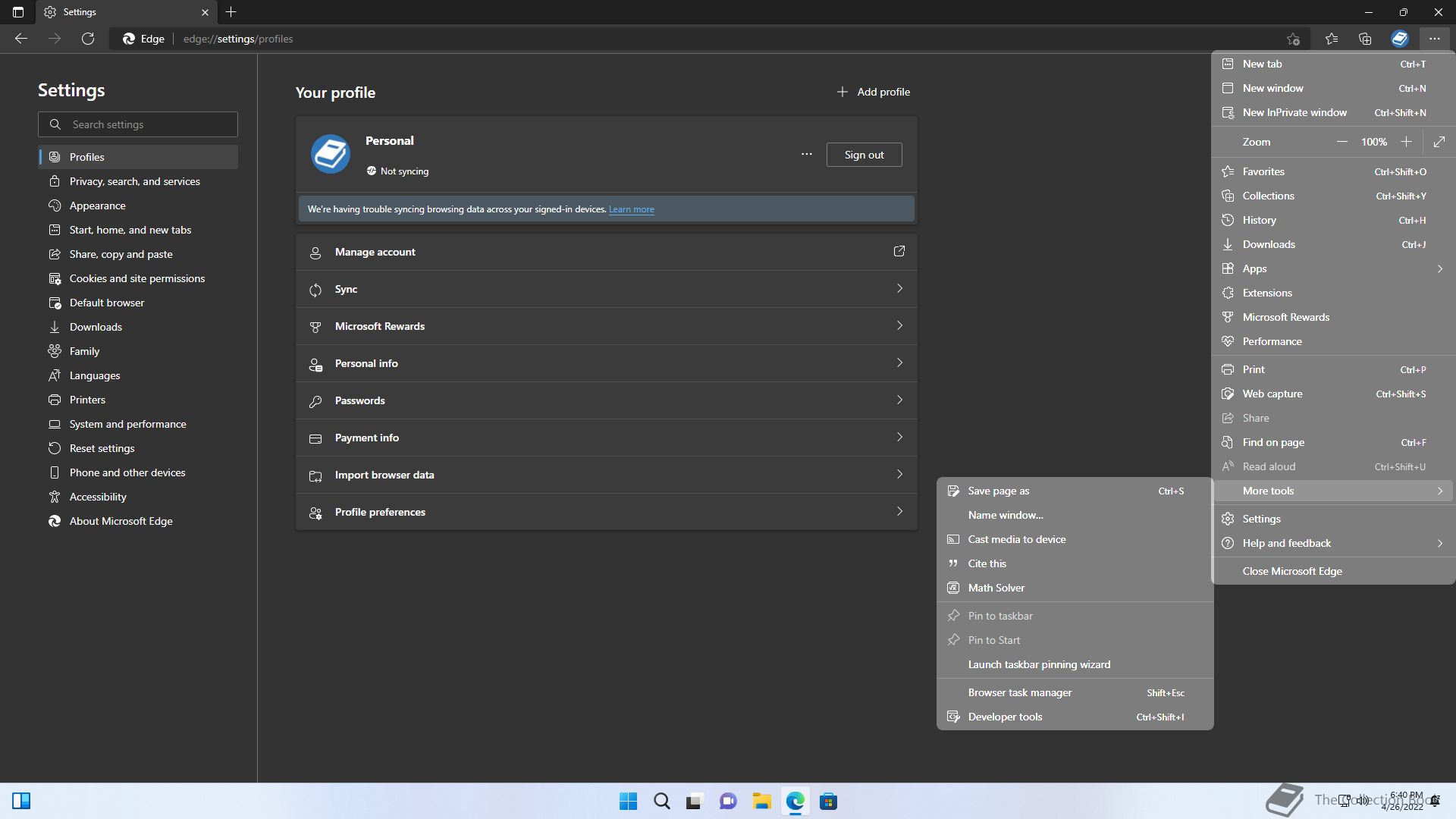Image resolution: width=1456 pixels, height=819 pixels.
Task: Expand the Sync settings row
Action: (x=607, y=289)
